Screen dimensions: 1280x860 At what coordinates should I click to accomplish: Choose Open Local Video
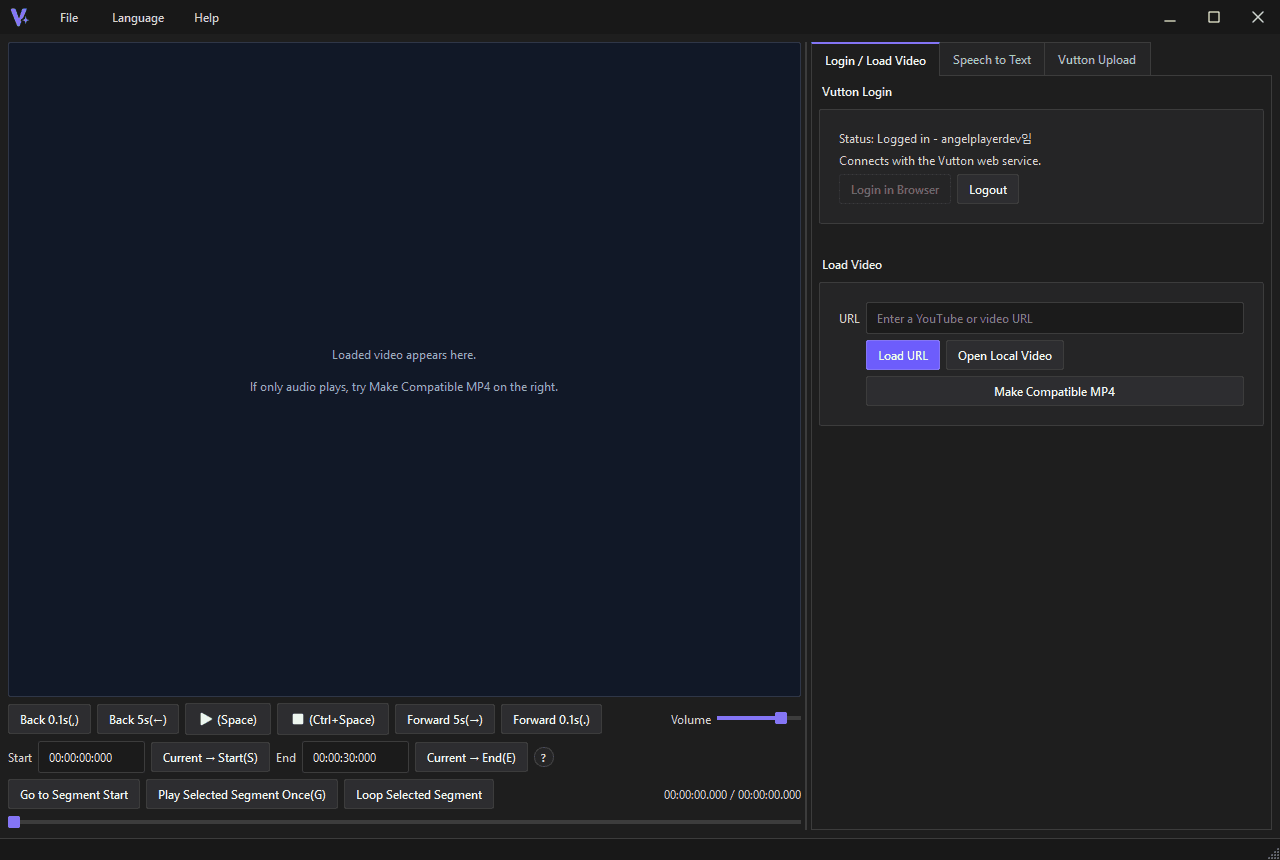(1005, 356)
